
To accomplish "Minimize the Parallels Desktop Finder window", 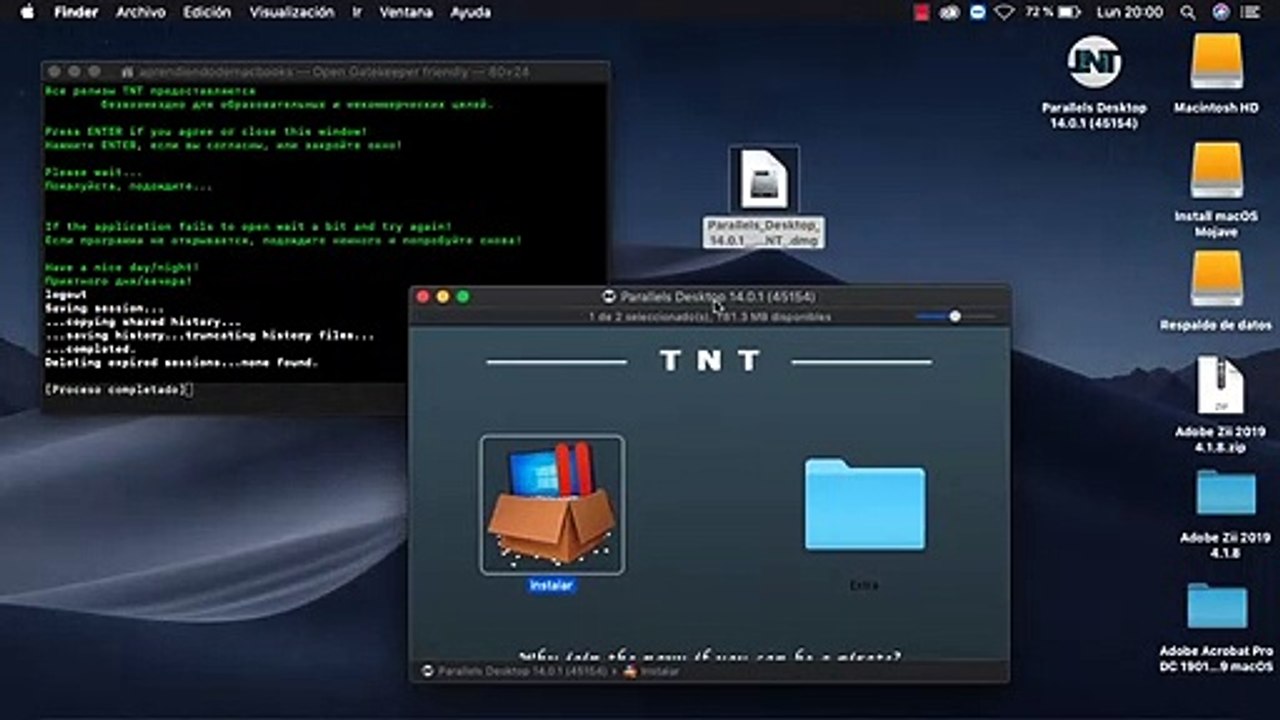I will click(x=443, y=297).
